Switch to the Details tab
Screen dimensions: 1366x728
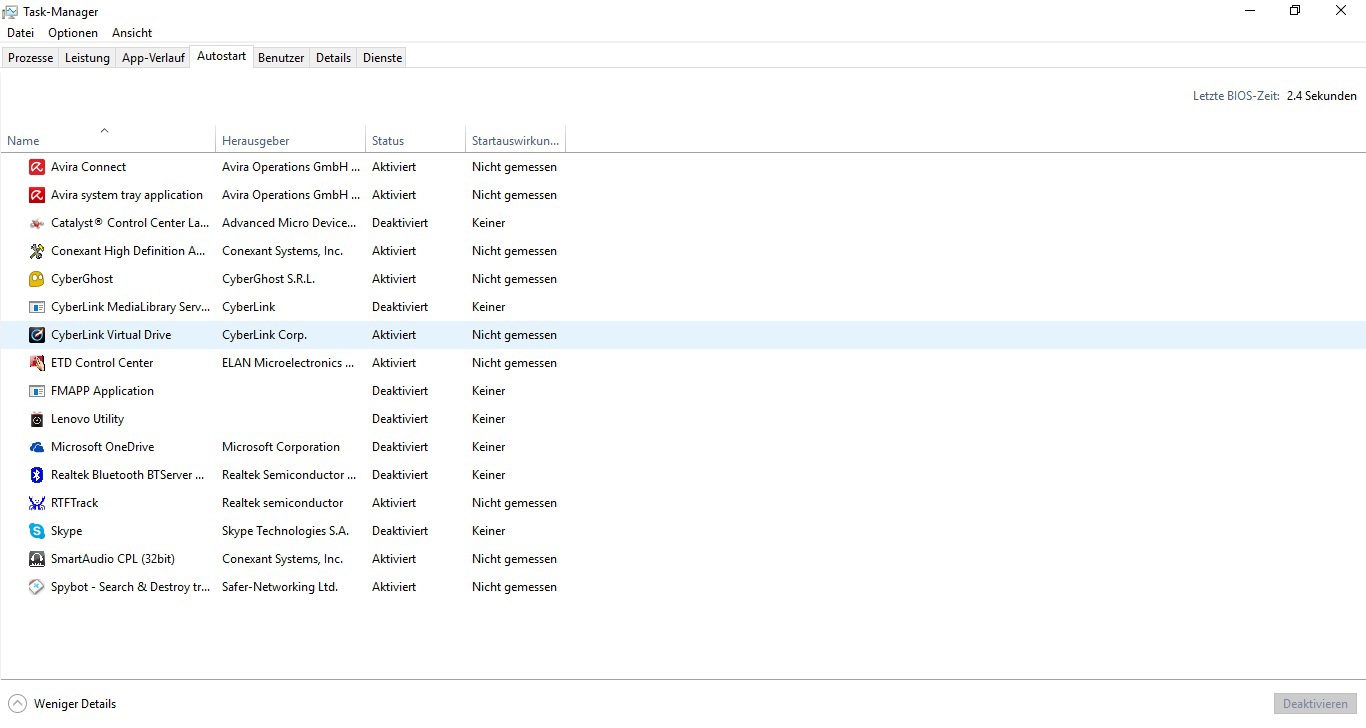pos(333,58)
